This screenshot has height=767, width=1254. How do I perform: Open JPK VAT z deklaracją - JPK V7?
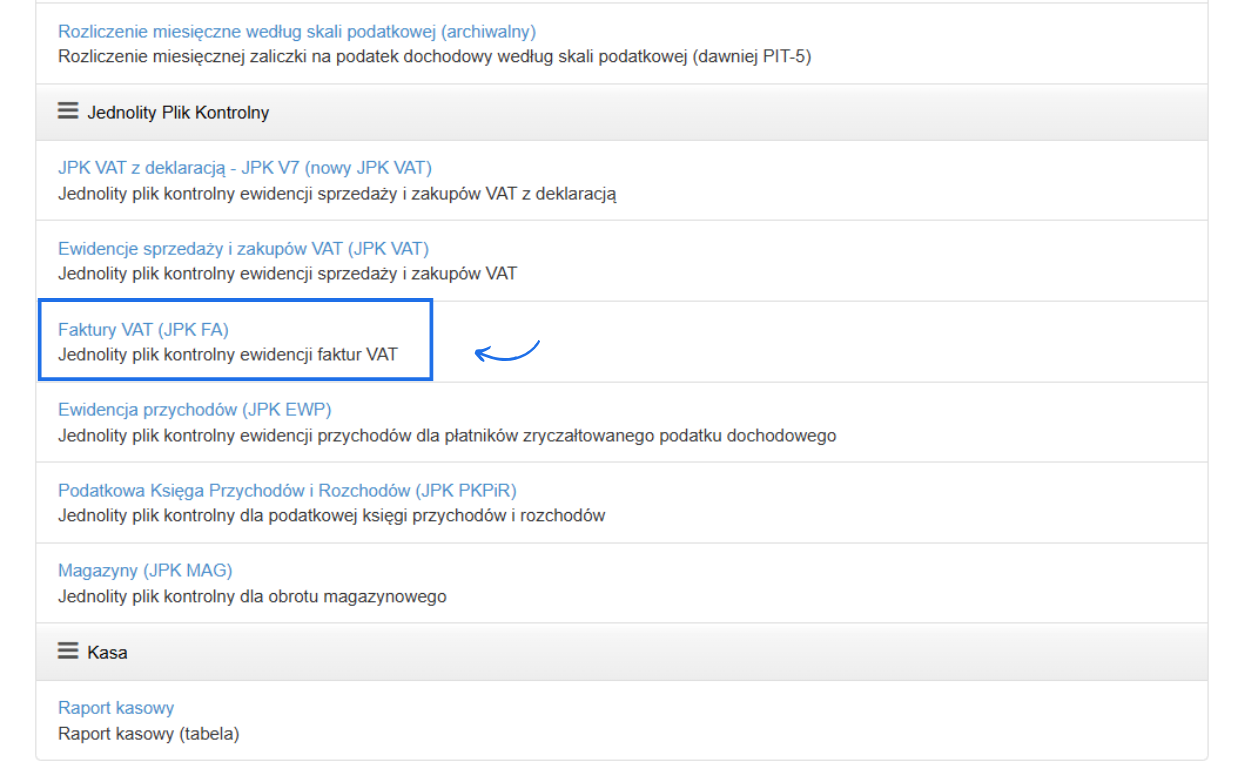point(245,168)
